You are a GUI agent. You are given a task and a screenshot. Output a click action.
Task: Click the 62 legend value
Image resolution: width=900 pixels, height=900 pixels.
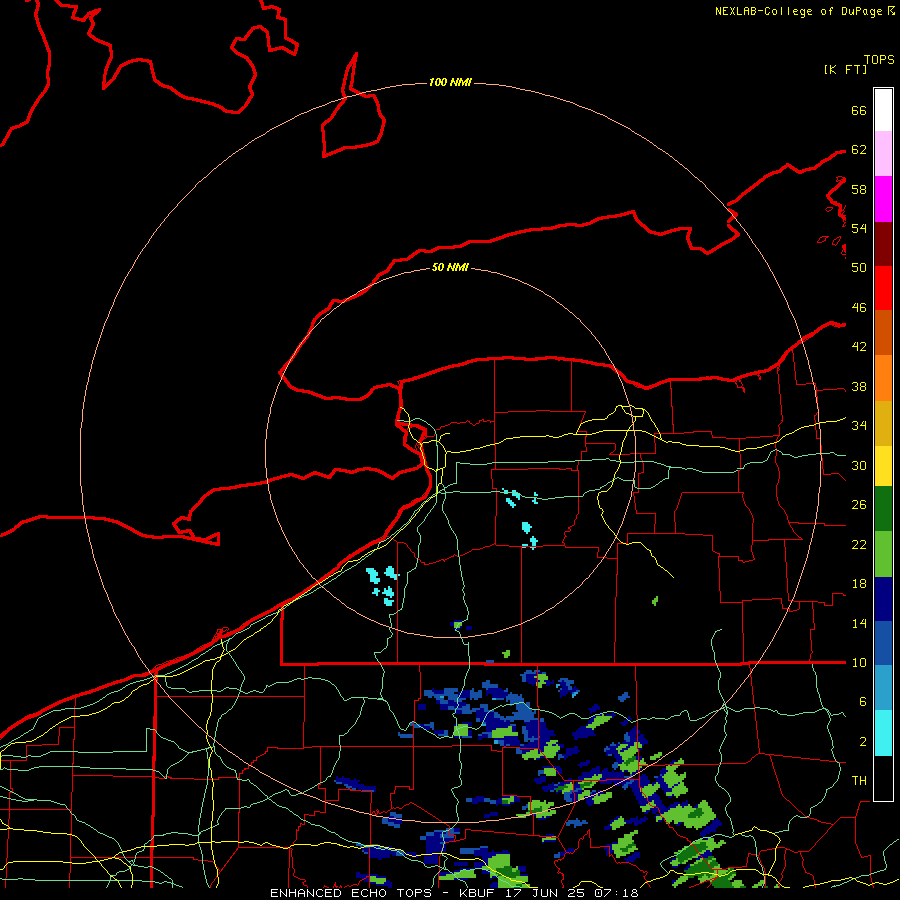tap(859, 150)
